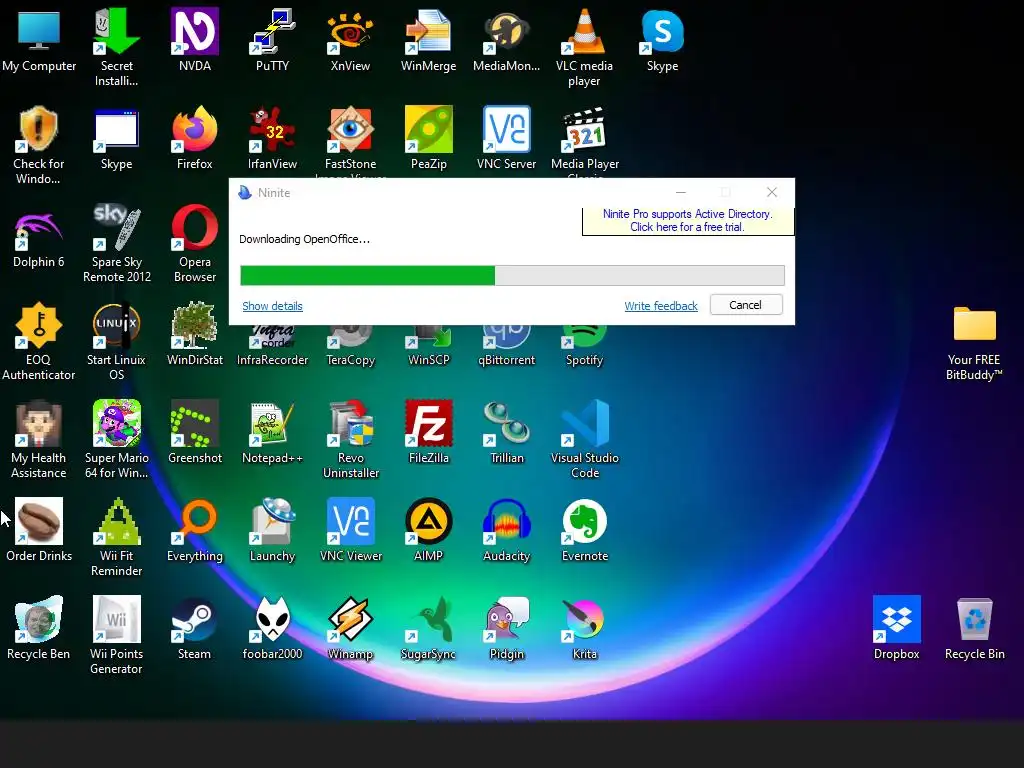Select the FileZilla desktop icon
This screenshot has height=768, width=1024.
[428, 423]
